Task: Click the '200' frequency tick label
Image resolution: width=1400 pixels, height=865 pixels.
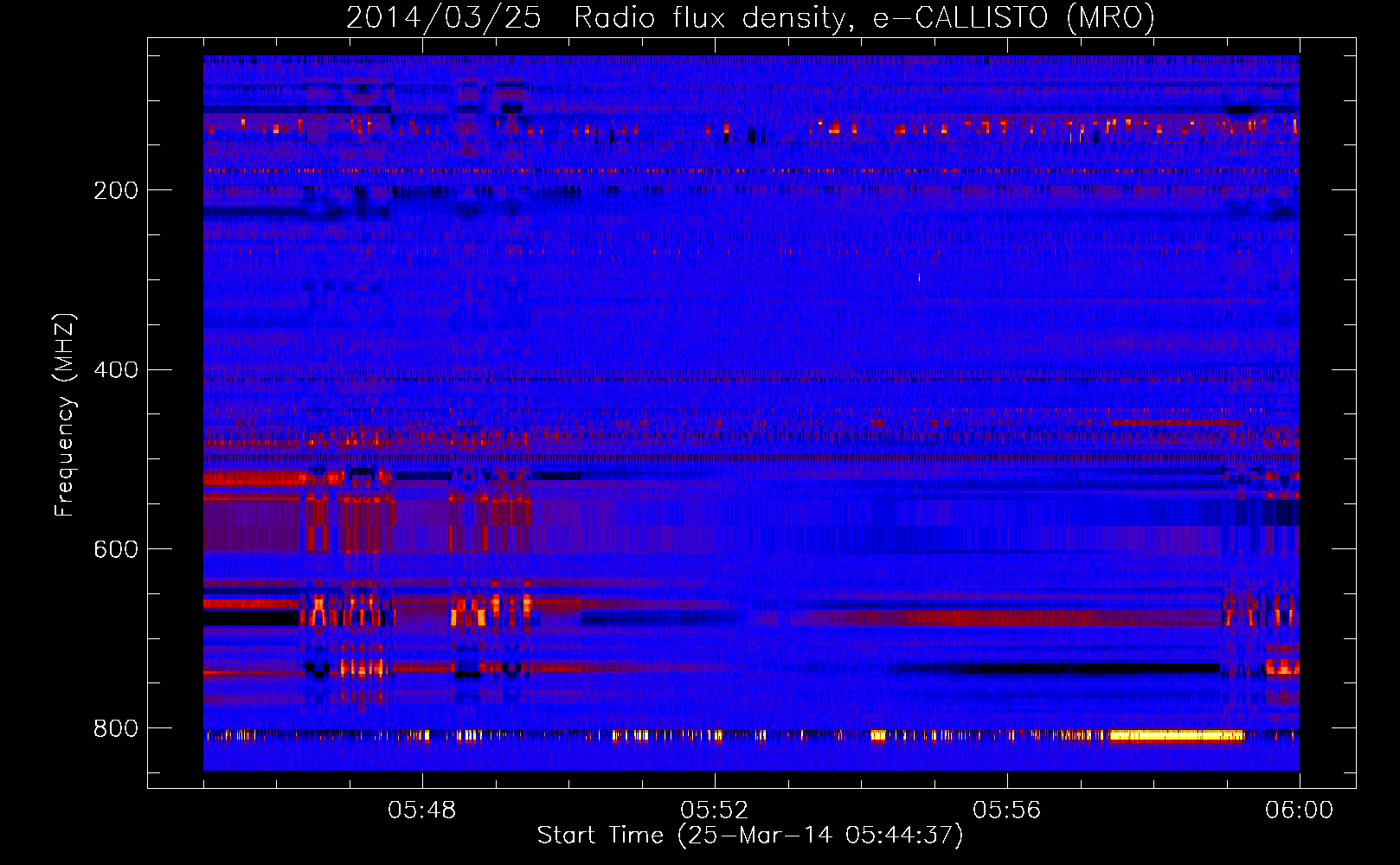Action: pos(116,190)
